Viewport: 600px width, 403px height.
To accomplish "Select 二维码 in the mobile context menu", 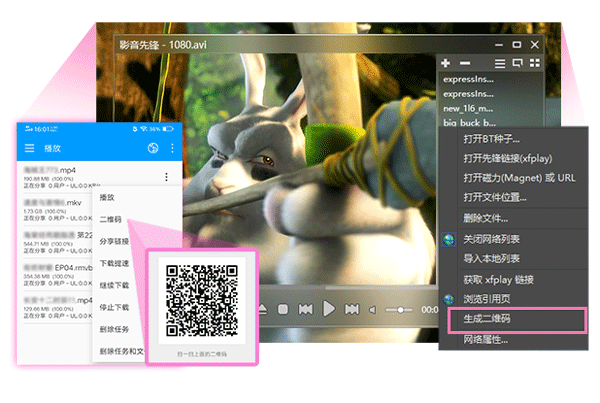I will [111, 219].
